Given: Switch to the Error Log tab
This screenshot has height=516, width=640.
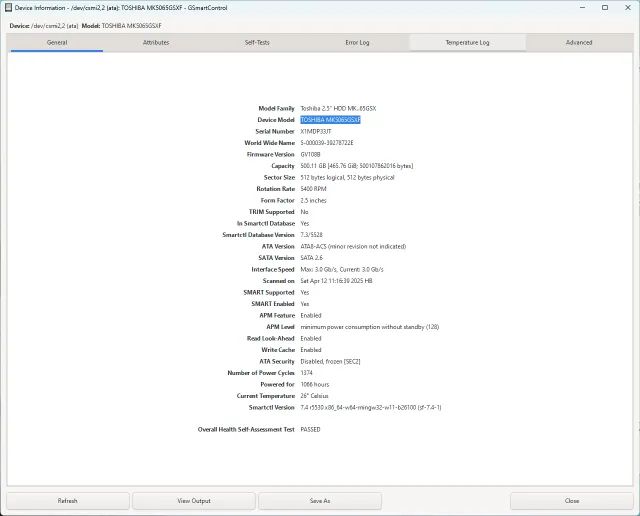Looking at the screenshot, I should click(357, 42).
